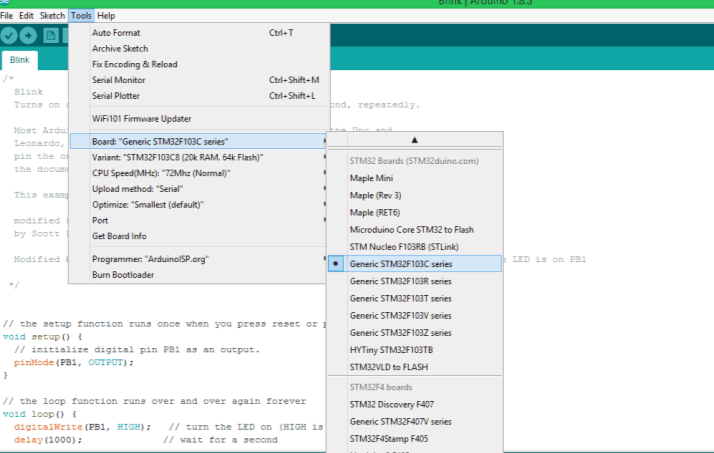Screen dimensions: 714x453
Task: Click the New sketch document icon
Action: click(51, 36)
